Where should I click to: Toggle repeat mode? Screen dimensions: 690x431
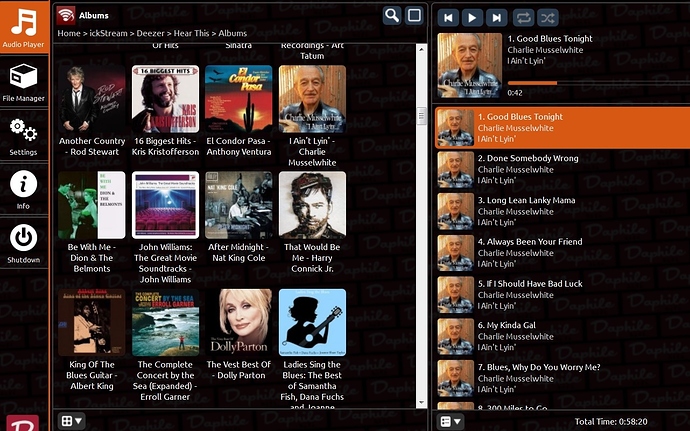(523, 18)
